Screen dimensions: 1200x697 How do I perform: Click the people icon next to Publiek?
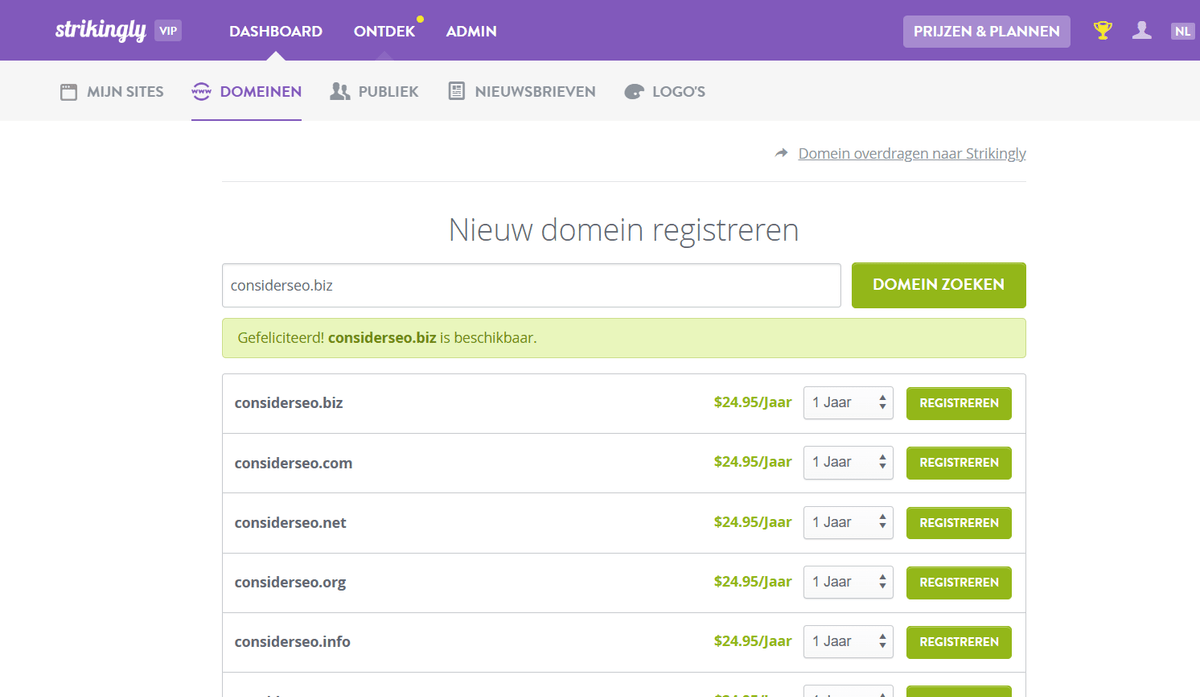point(338,90)
